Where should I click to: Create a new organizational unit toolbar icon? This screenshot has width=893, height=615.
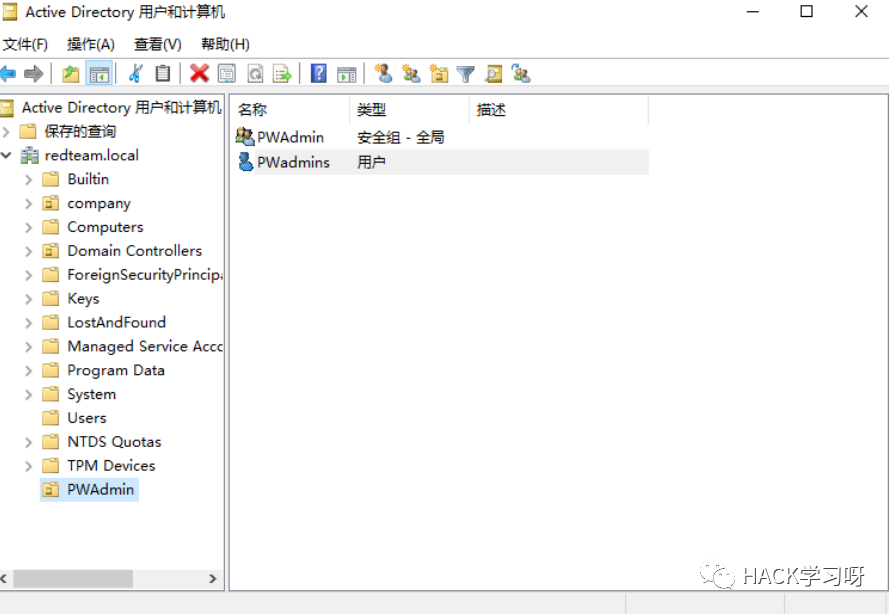[x=439, y=73]
